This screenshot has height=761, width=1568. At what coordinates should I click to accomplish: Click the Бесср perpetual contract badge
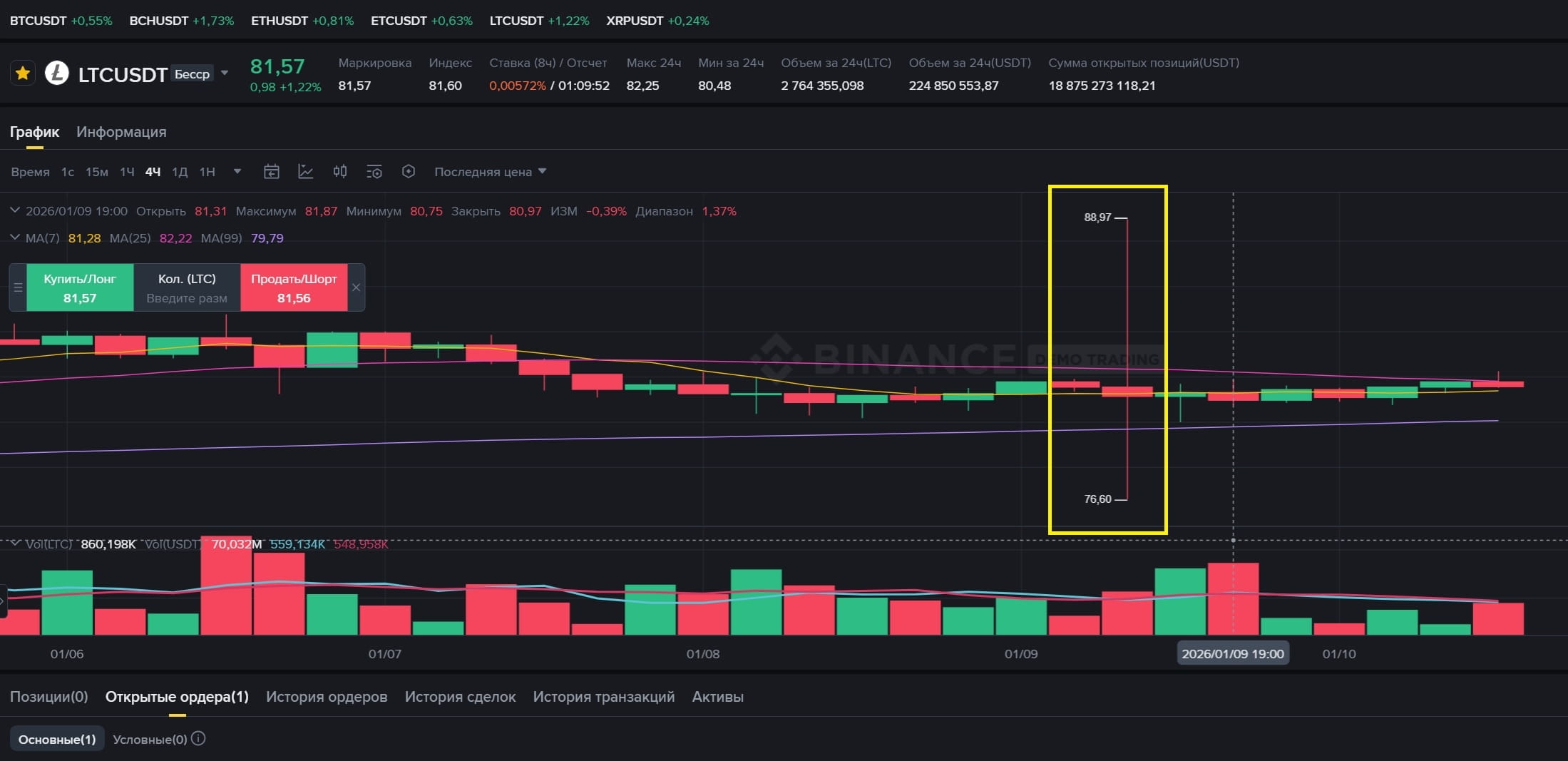coord(193,73)
